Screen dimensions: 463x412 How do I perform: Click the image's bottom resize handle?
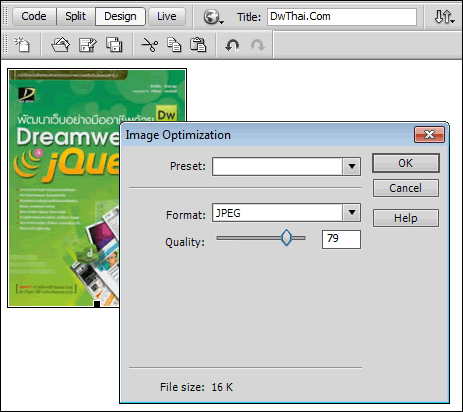(97, 304)
